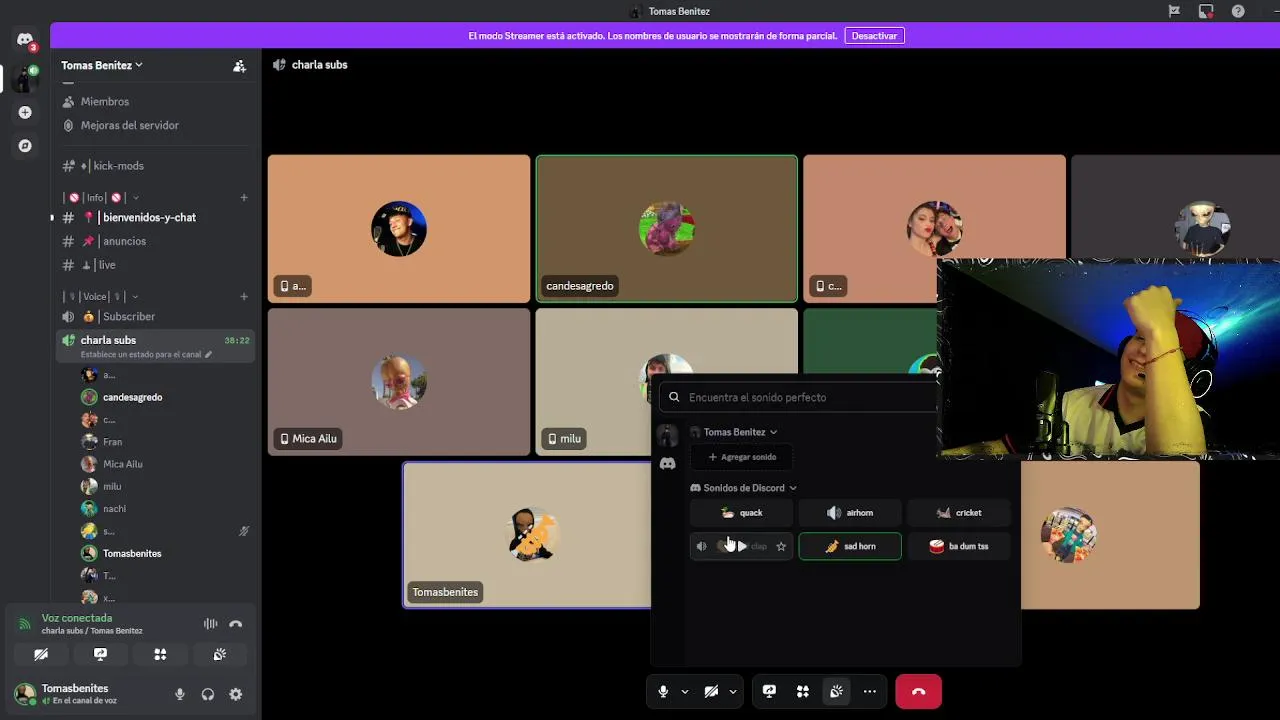Click the Add a Server plus icon
Viewport: 1280px width, 720px height.
(25, 113)
